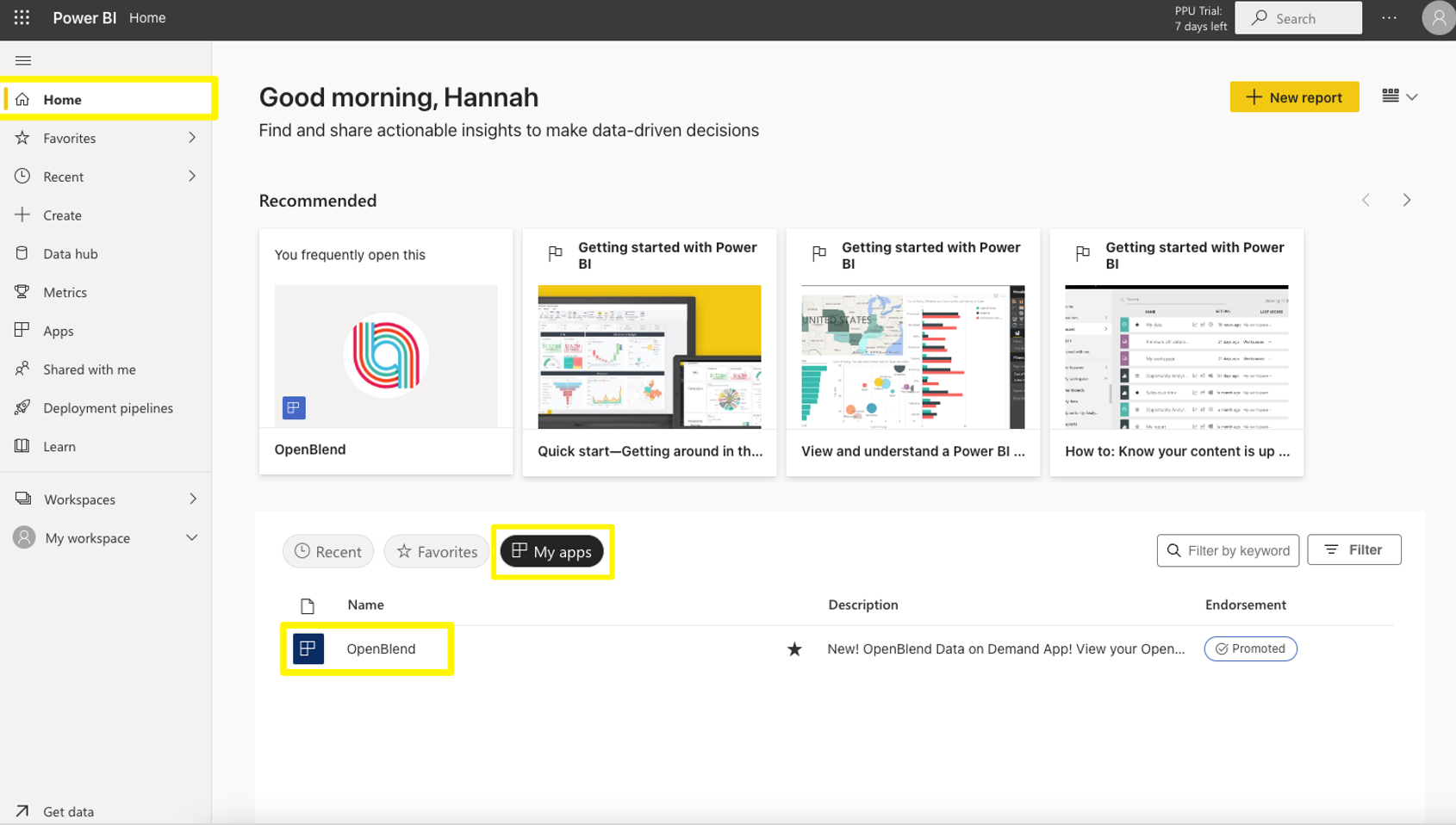Image resolution: width=1456 pixels, height=825 pixels.
Task: Click the Description column header
Action: tap(863, 605)
